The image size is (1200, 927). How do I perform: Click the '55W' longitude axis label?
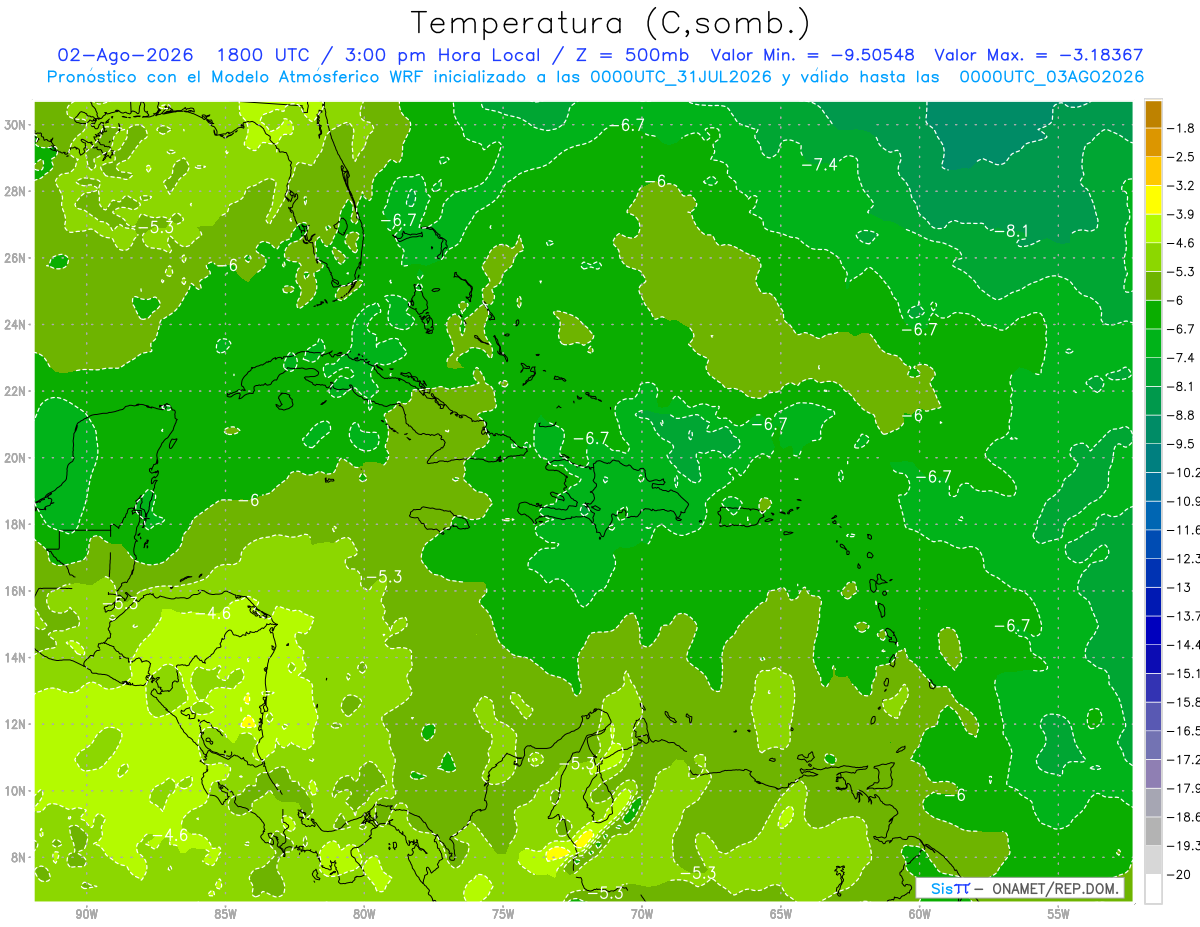click(x=1058, y=914)
